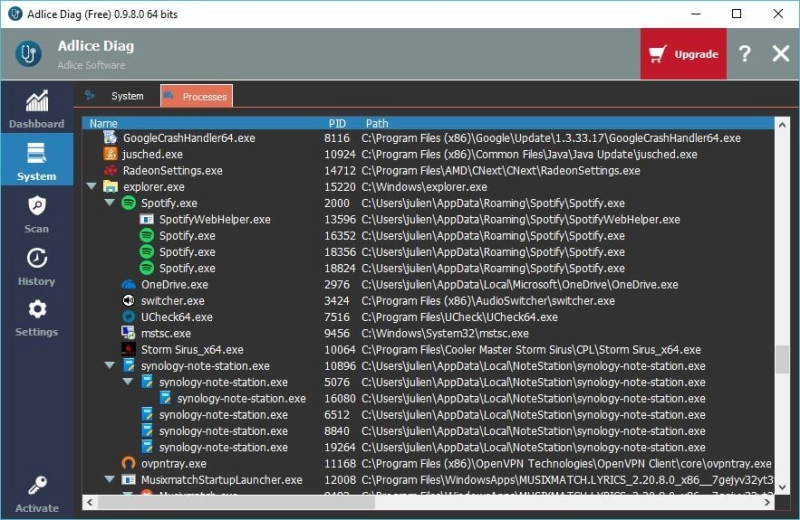The image size is (800, 520).
Task: Sort by the Path column header
Action: [377, 123]
